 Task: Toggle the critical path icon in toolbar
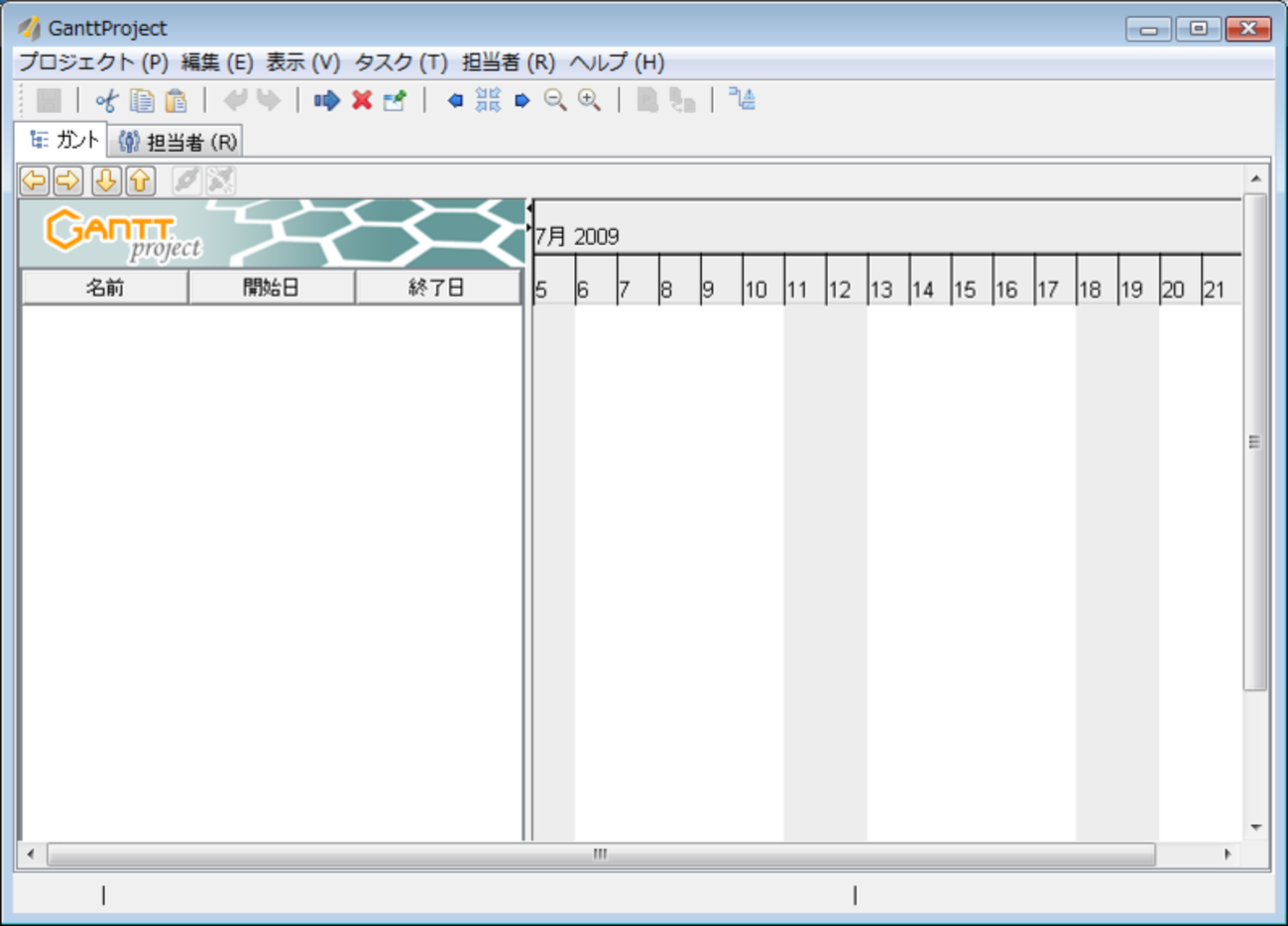click(742, 99)
